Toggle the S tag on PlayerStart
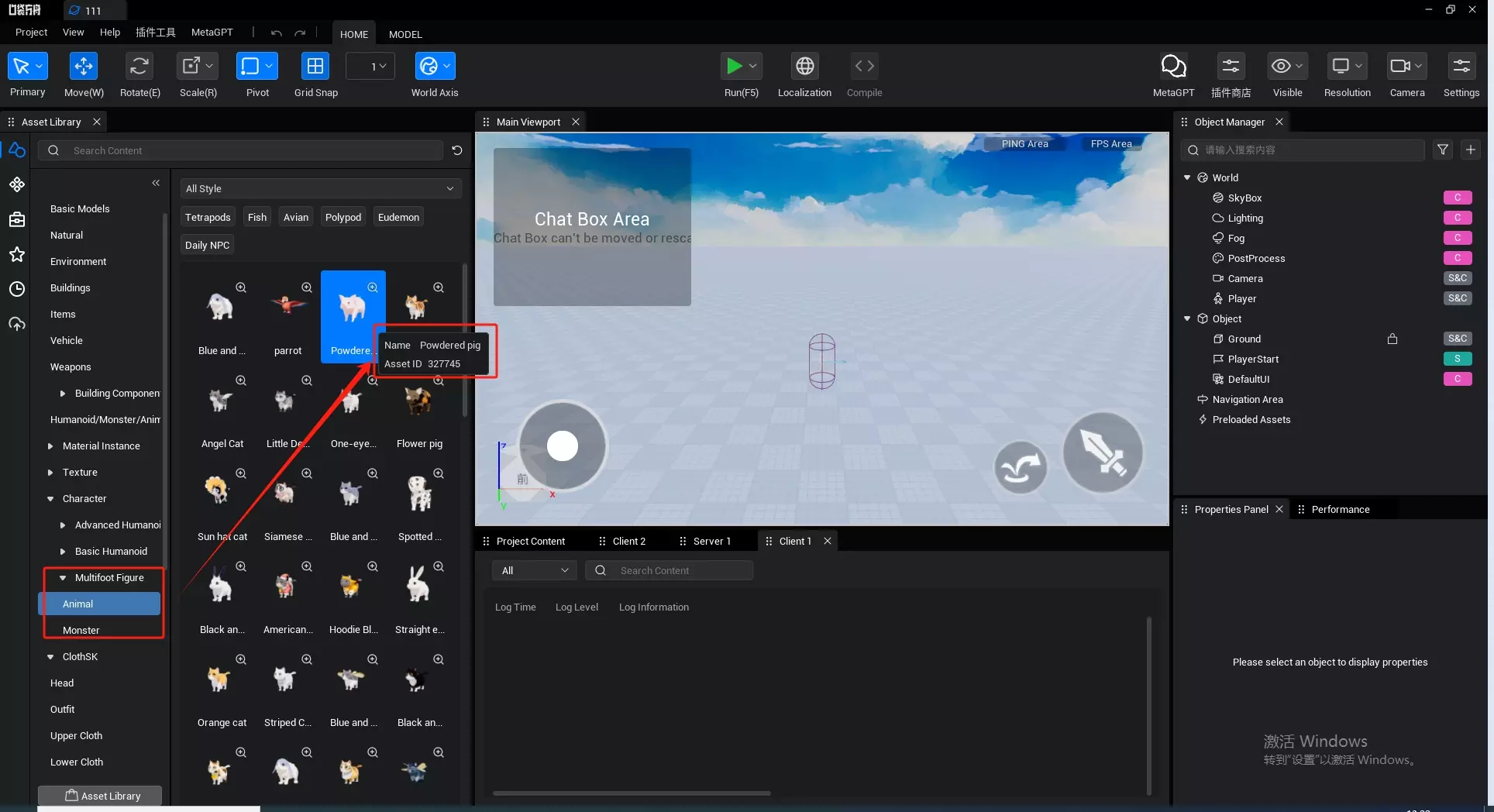This screenshot has height=812, width=1494. point(1458,359)
